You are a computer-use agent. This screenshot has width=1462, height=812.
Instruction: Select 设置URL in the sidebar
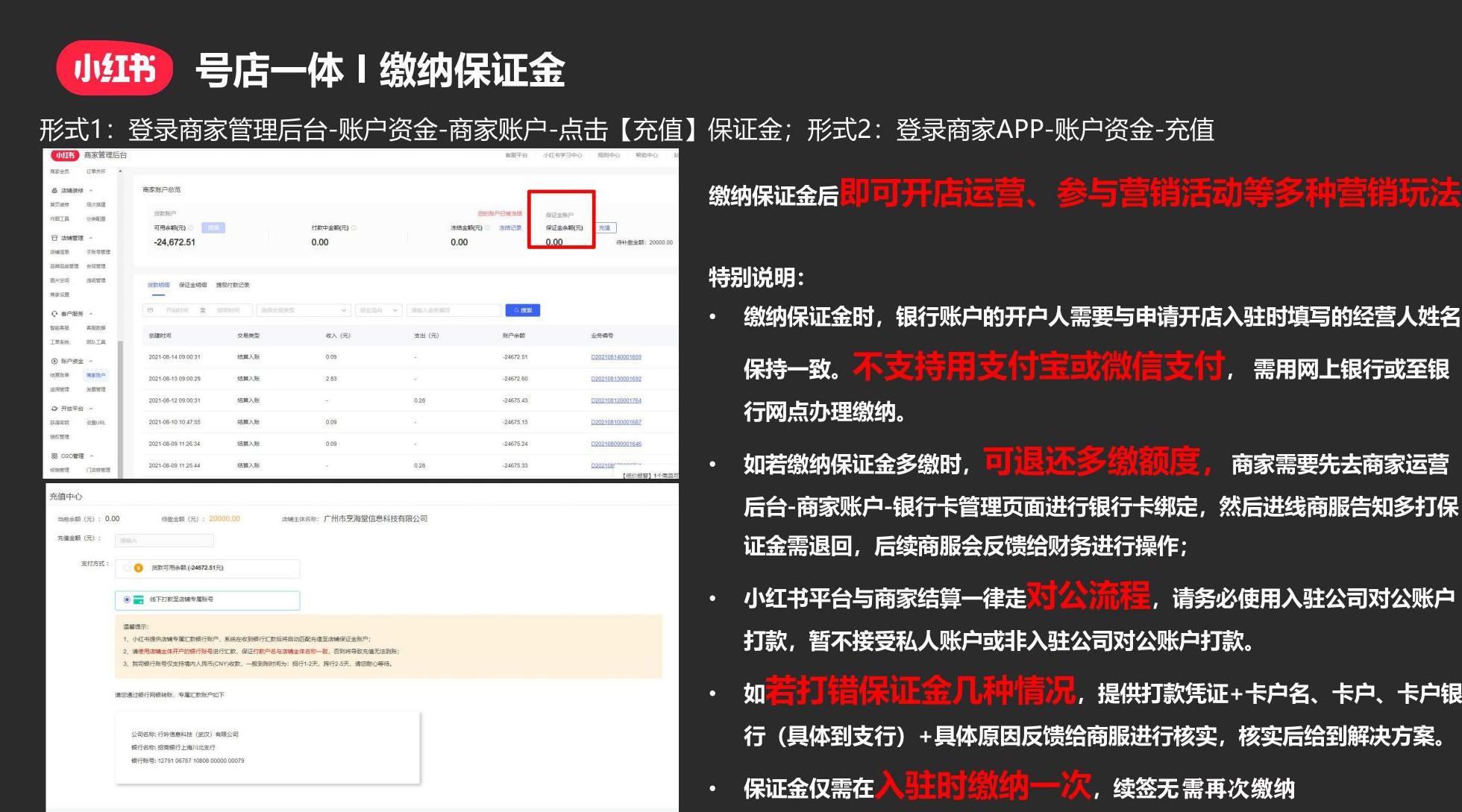pos(96,423)
